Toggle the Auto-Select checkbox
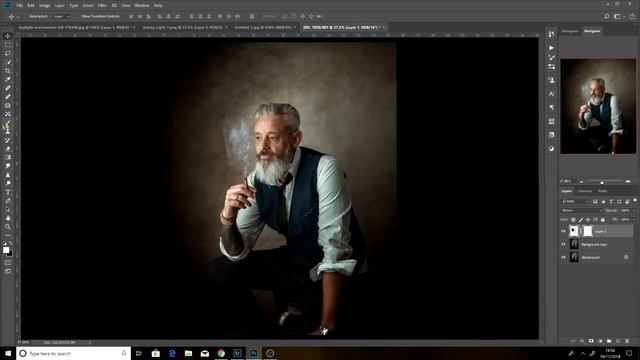640x360 pixels. tap(26, 16)
